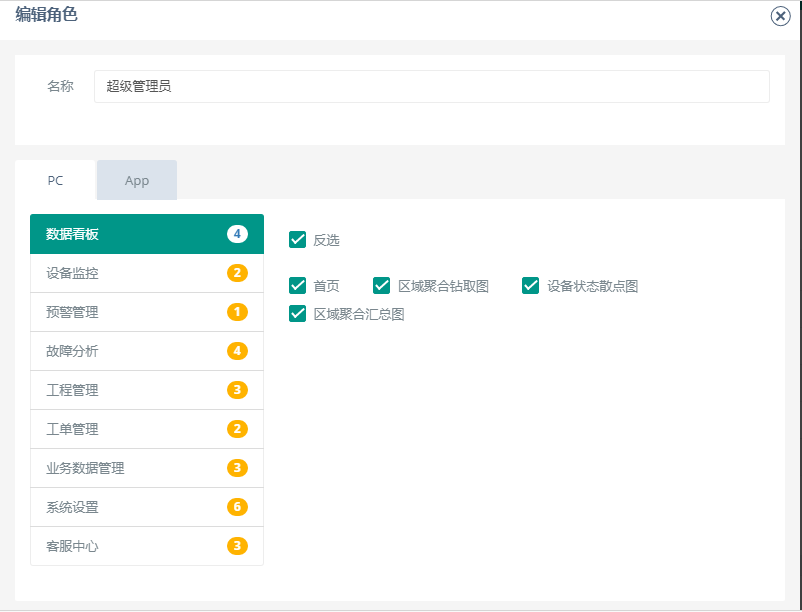Viewport: 802px width, 612px height.
Task: Uncheck the 首页 checkbox
Action: click(297, 285)
